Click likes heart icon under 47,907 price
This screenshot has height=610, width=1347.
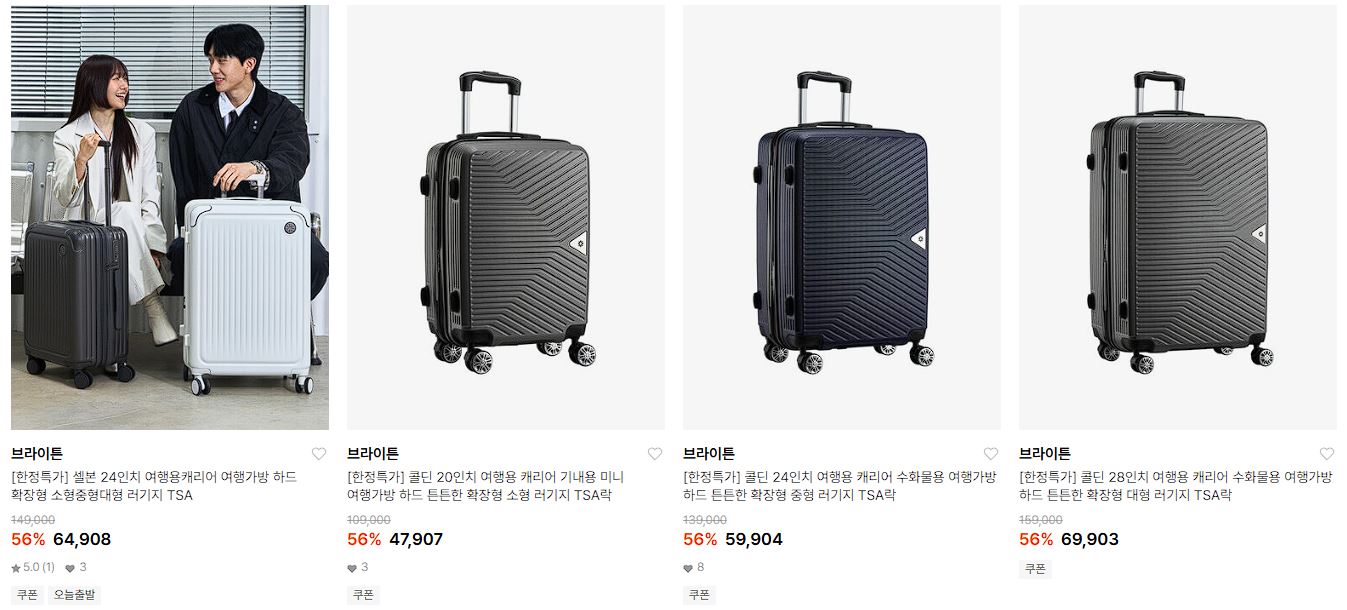[x=352, y=568]
